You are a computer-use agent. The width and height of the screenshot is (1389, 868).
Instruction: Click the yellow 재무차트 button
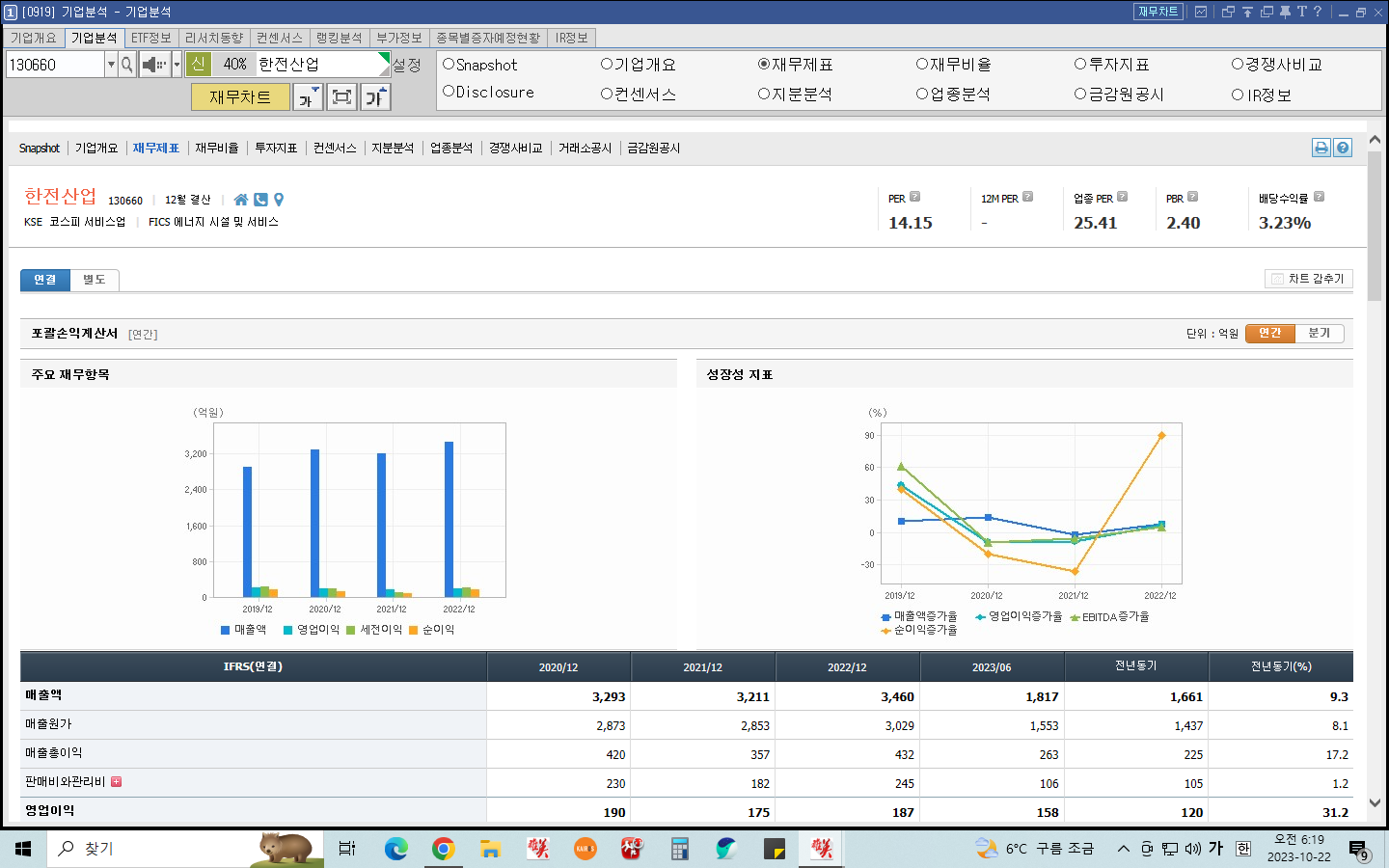tap(240, 97)
